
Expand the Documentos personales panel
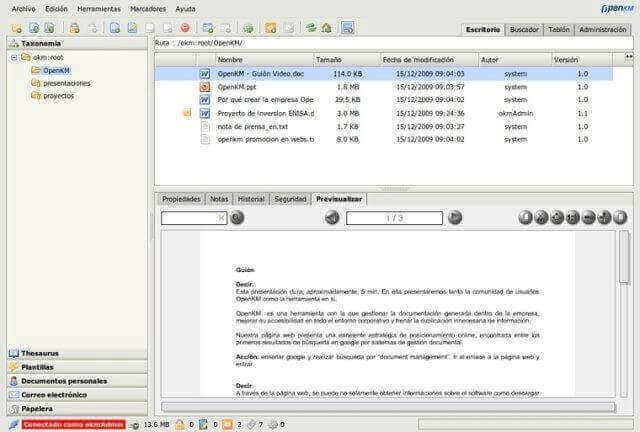tap(77, 381)
